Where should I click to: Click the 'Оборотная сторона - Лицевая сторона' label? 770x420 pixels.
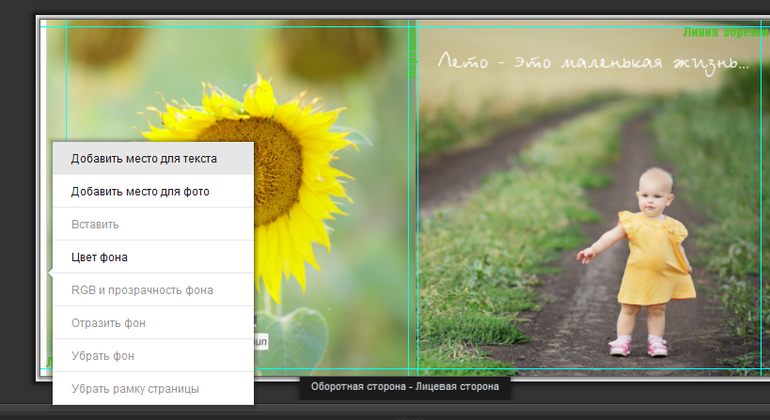point(405,386)
